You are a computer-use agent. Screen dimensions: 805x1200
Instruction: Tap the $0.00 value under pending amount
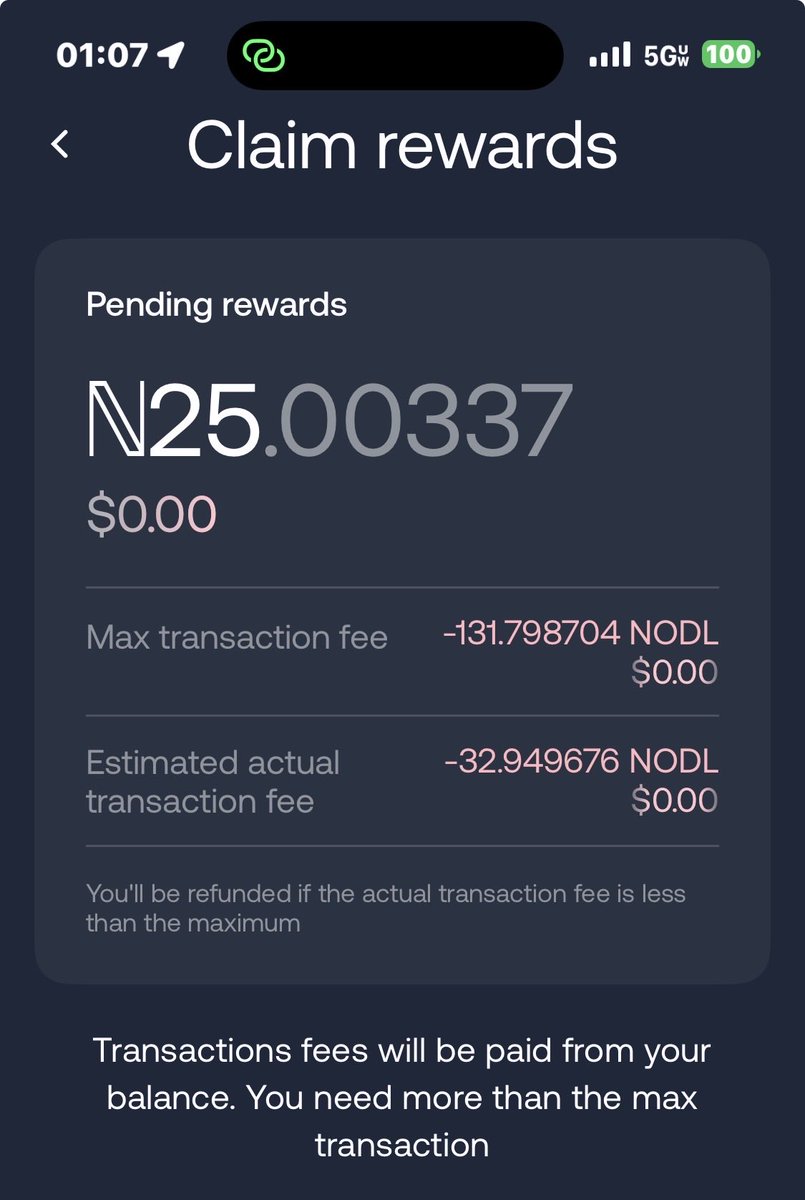coord(151,515)
